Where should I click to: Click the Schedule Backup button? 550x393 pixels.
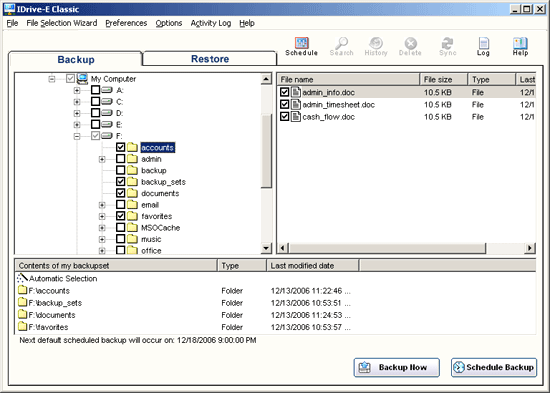(x=494, y=367)
